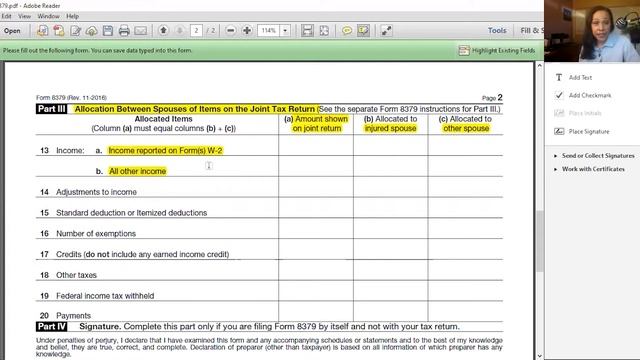This screenshot has width=640, height=360.
Task: Click the sign document pencil icon
Action: point(75,31)
